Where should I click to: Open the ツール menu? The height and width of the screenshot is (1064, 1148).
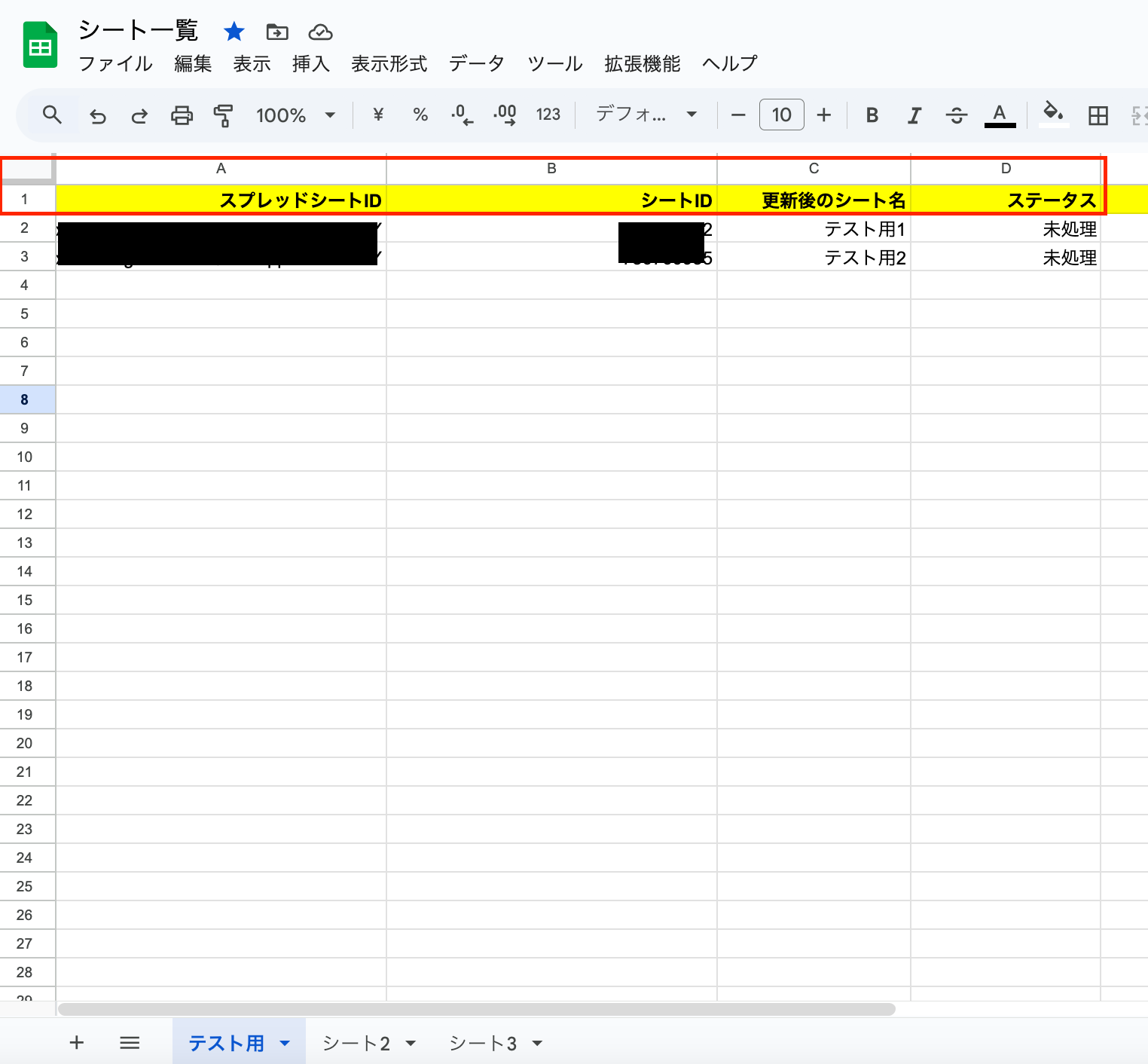coord(555,64)
